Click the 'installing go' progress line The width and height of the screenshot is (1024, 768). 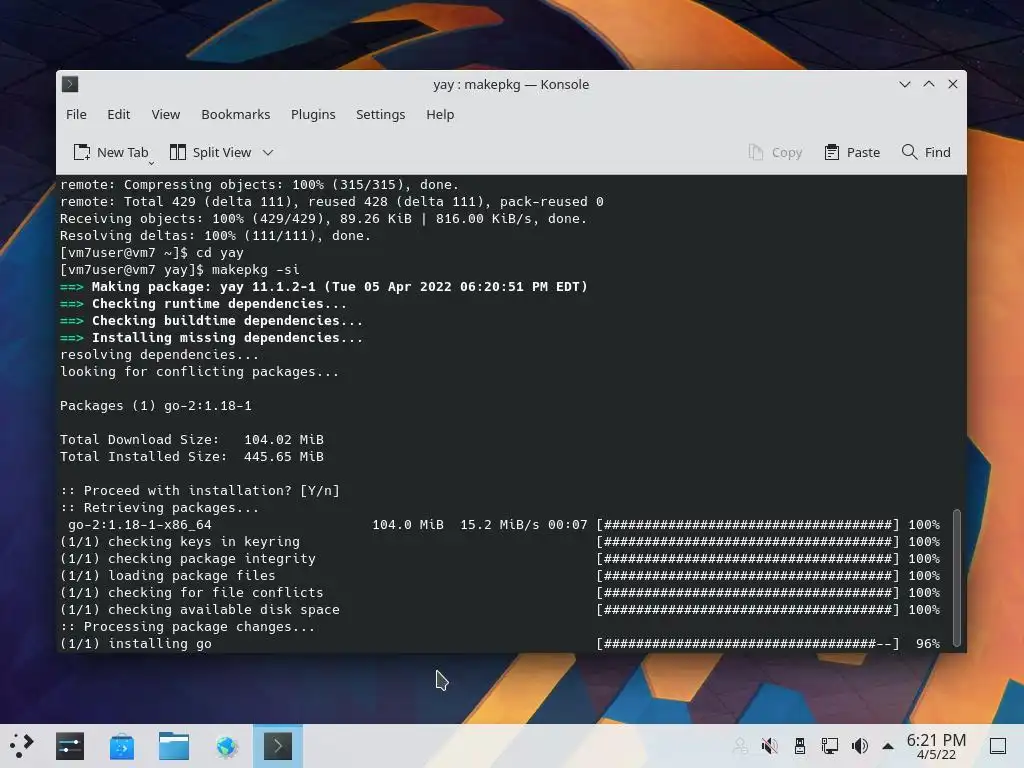[x=500, y=643]
